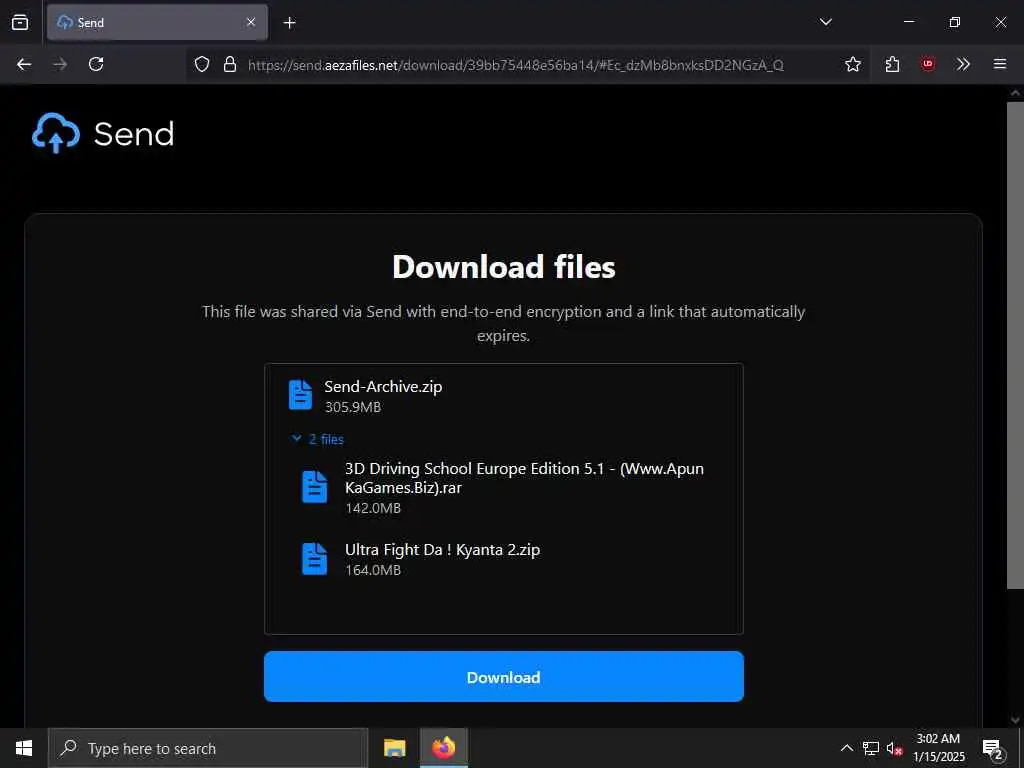Open the notification center icon

993,749
